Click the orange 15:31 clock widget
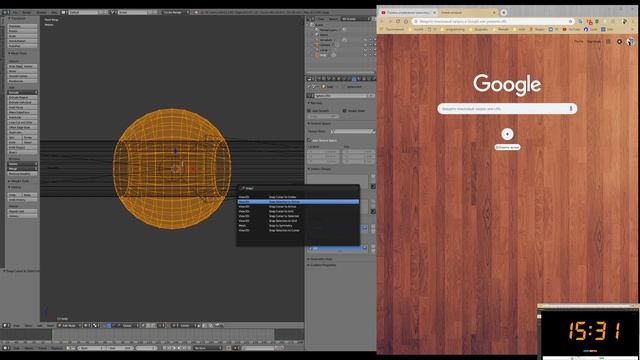Image resolution: width=640 pixels, height=360 pixels. click(594, 331)
